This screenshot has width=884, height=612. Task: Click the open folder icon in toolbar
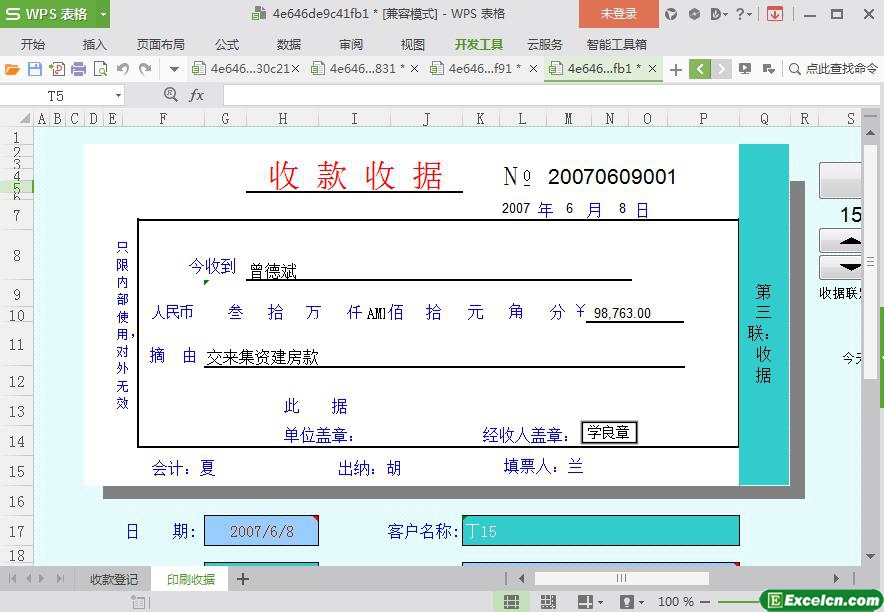12,69
